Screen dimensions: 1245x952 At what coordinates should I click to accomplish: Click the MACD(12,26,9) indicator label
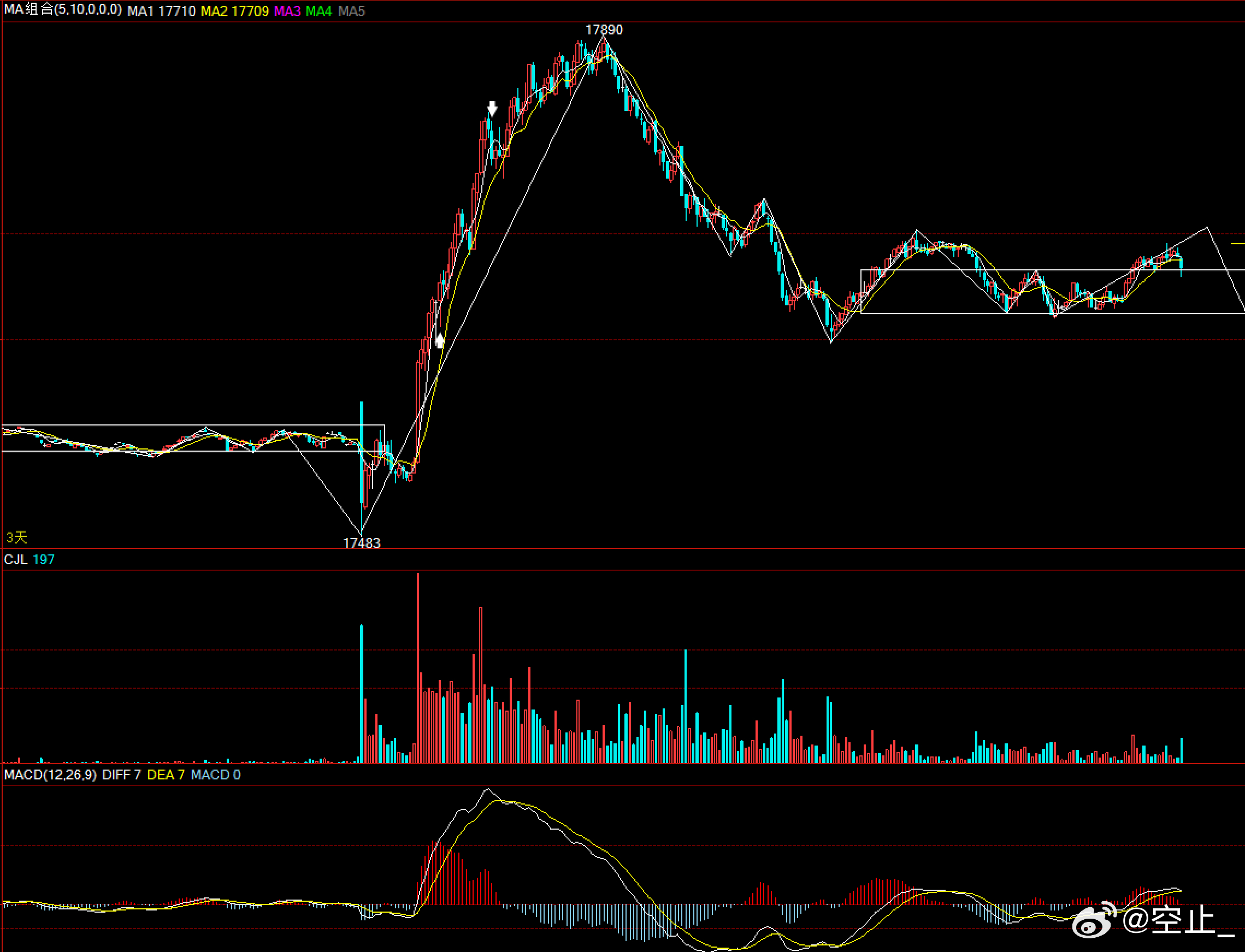pyautogui.click(x=50, y=774)
